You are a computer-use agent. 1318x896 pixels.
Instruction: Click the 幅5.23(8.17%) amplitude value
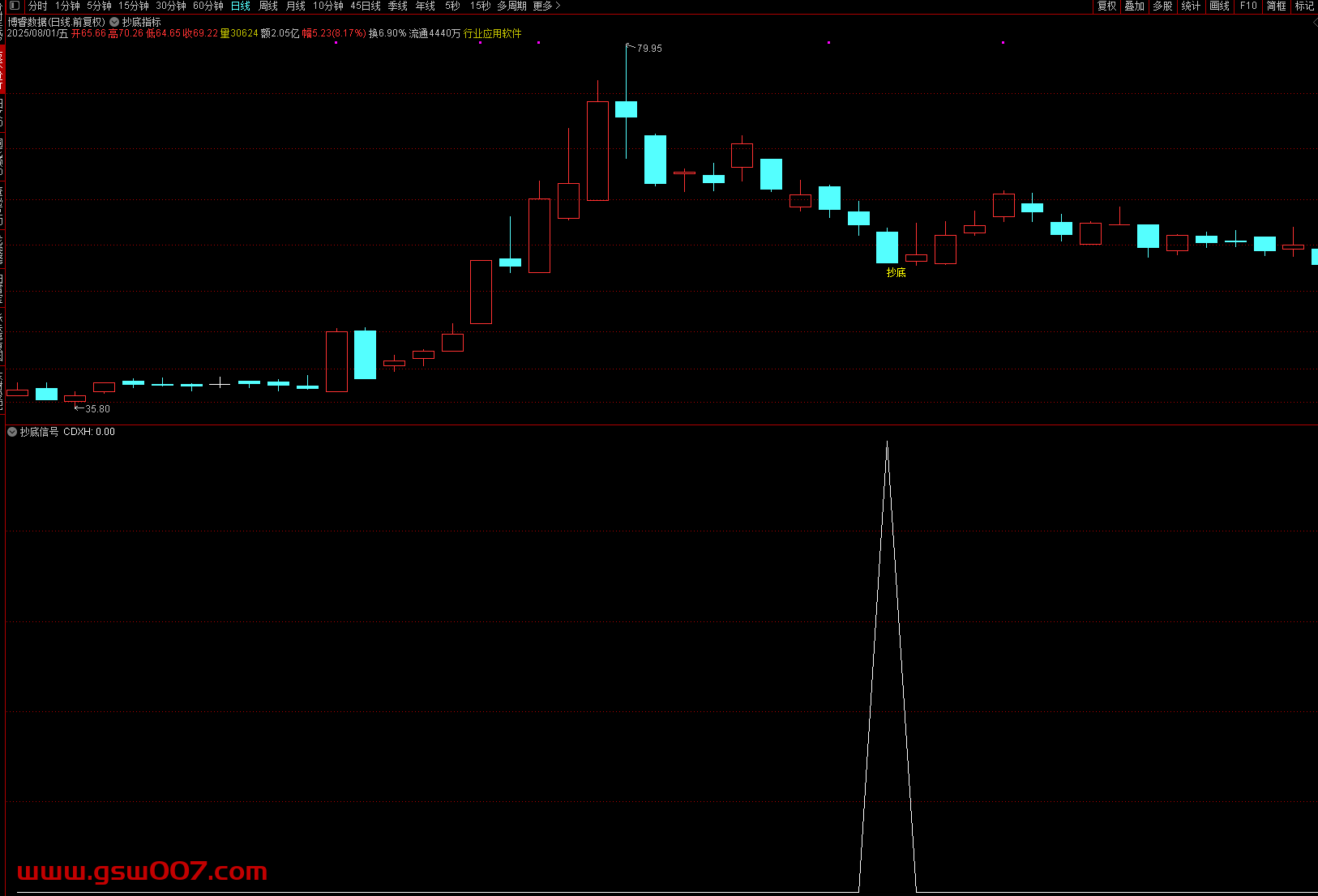click(x=334, y=33)
